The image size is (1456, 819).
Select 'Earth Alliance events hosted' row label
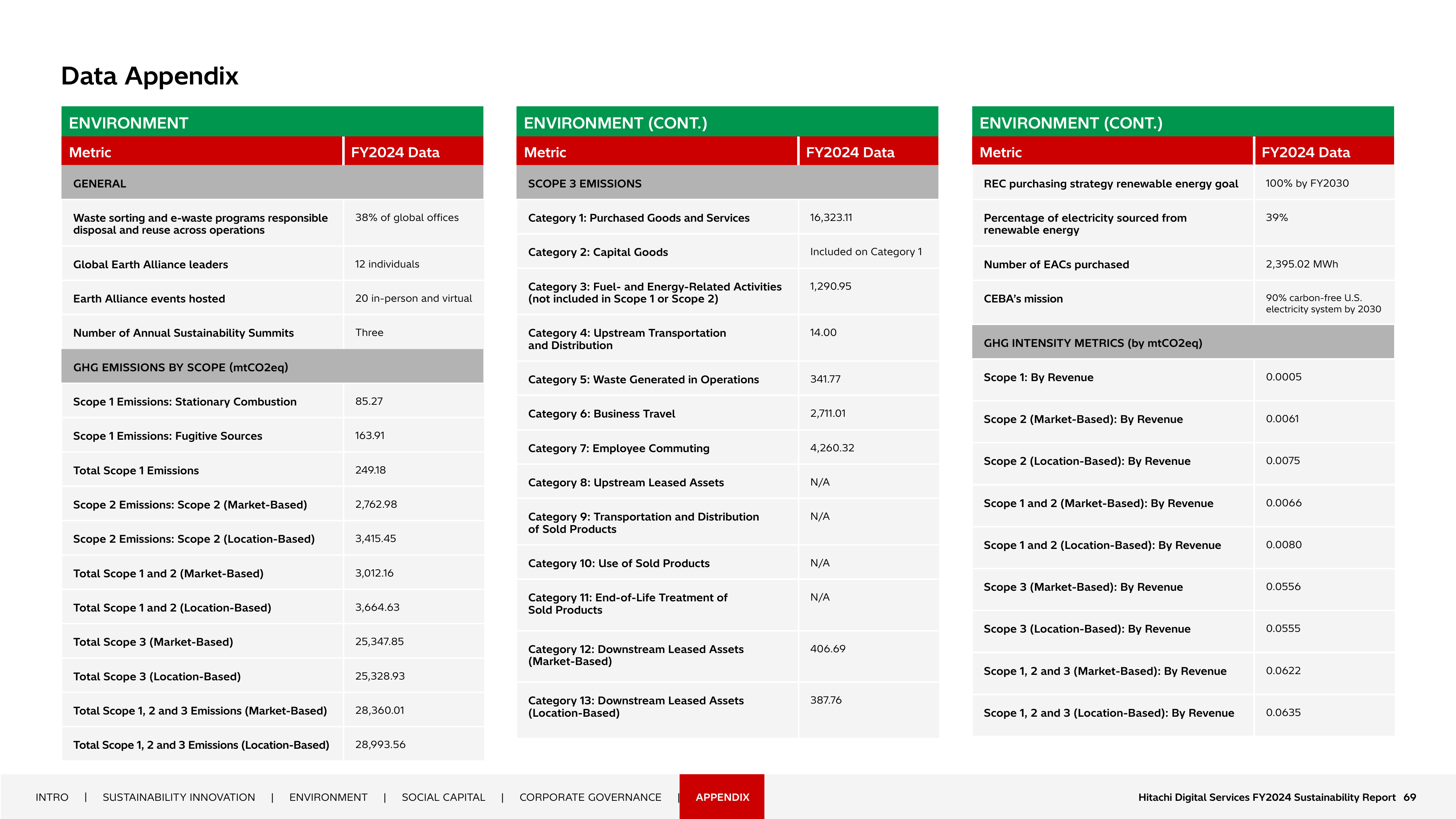click(149, 298)
